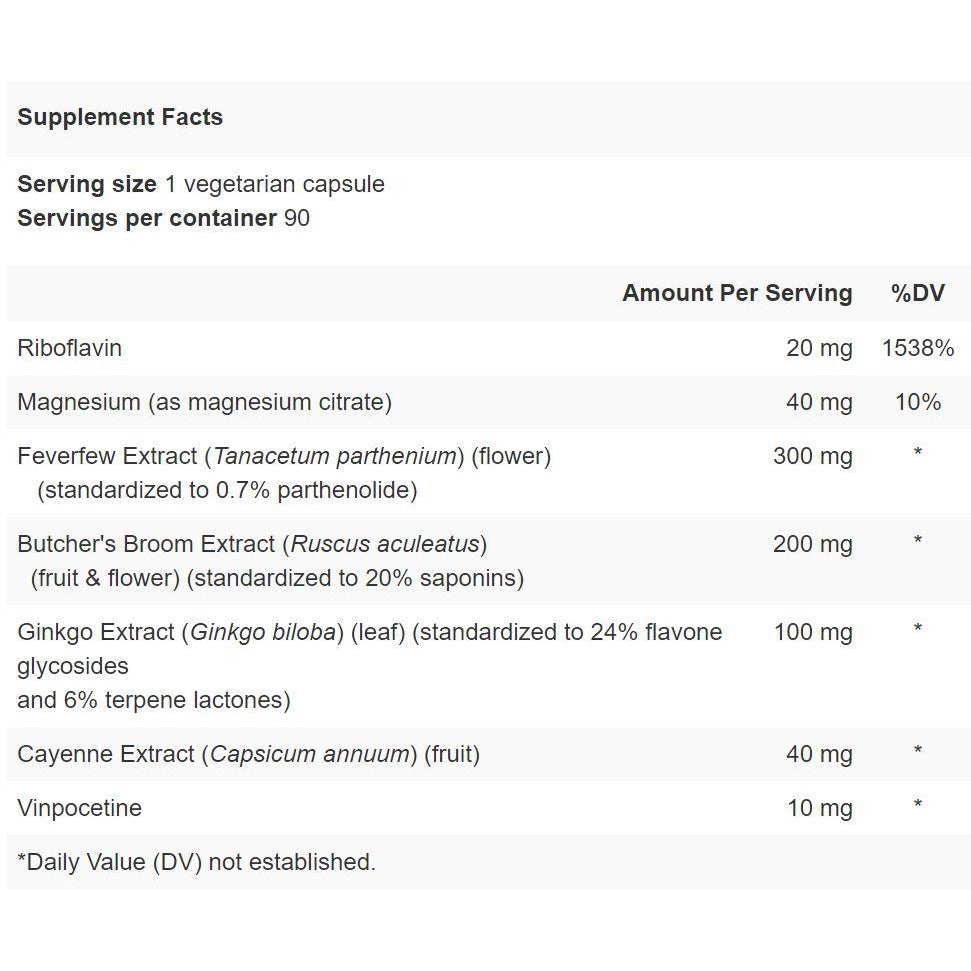Click the Servings per container line
Image resolution: width=971 pixels, height=971 pixels.
(x=163, y=218)
